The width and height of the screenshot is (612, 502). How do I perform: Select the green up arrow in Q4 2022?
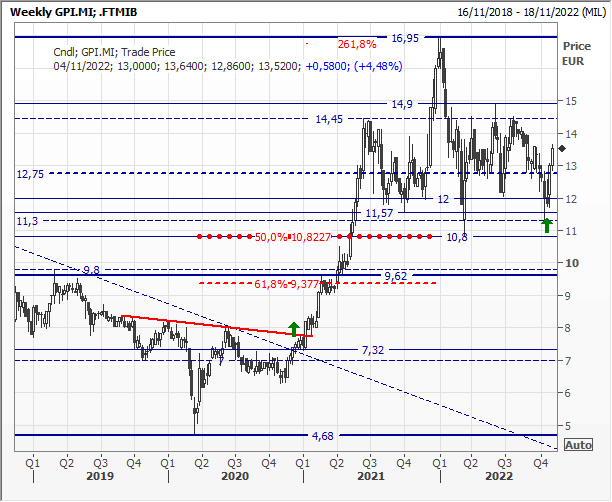coord(545,222)
